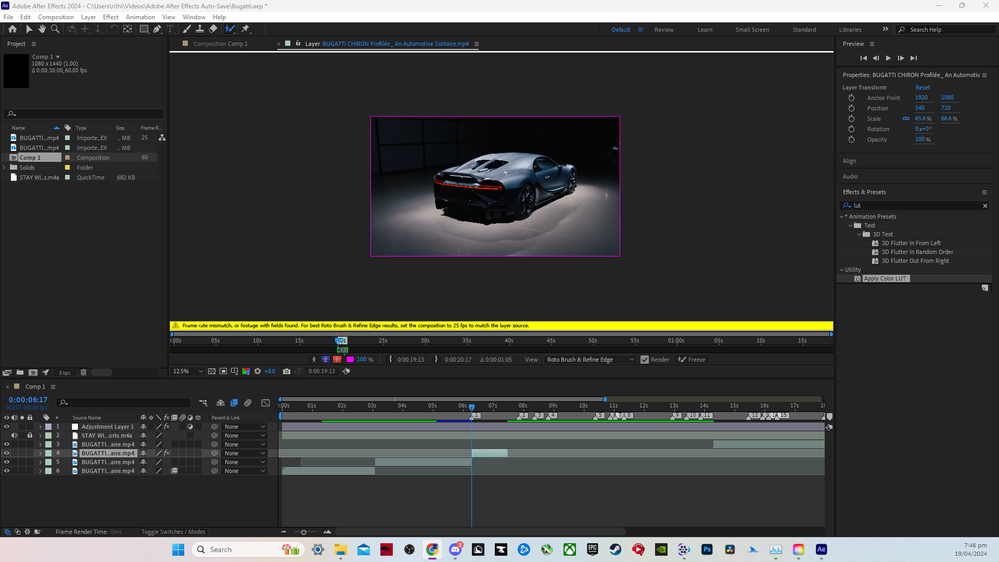Open the graph editor icon
This screenshot has width=999, height=562.
pyautogui.click(x=266, y=403)
